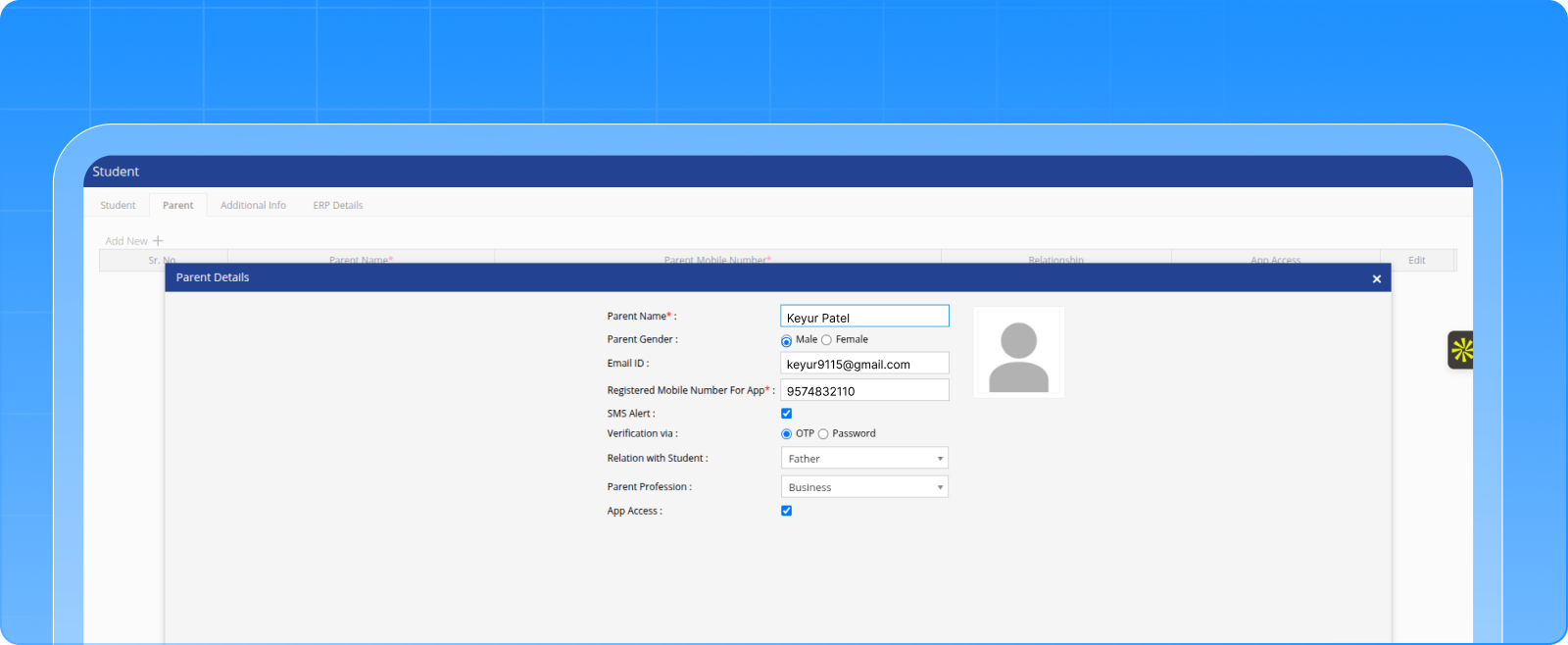
Task: Click into the Parent Name field
Action: 863,317
